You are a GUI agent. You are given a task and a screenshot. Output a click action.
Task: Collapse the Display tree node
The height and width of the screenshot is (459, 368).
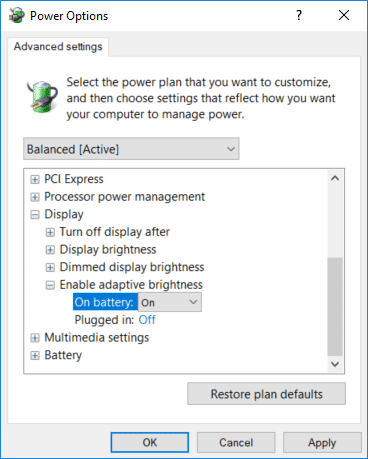coord(34,215)
